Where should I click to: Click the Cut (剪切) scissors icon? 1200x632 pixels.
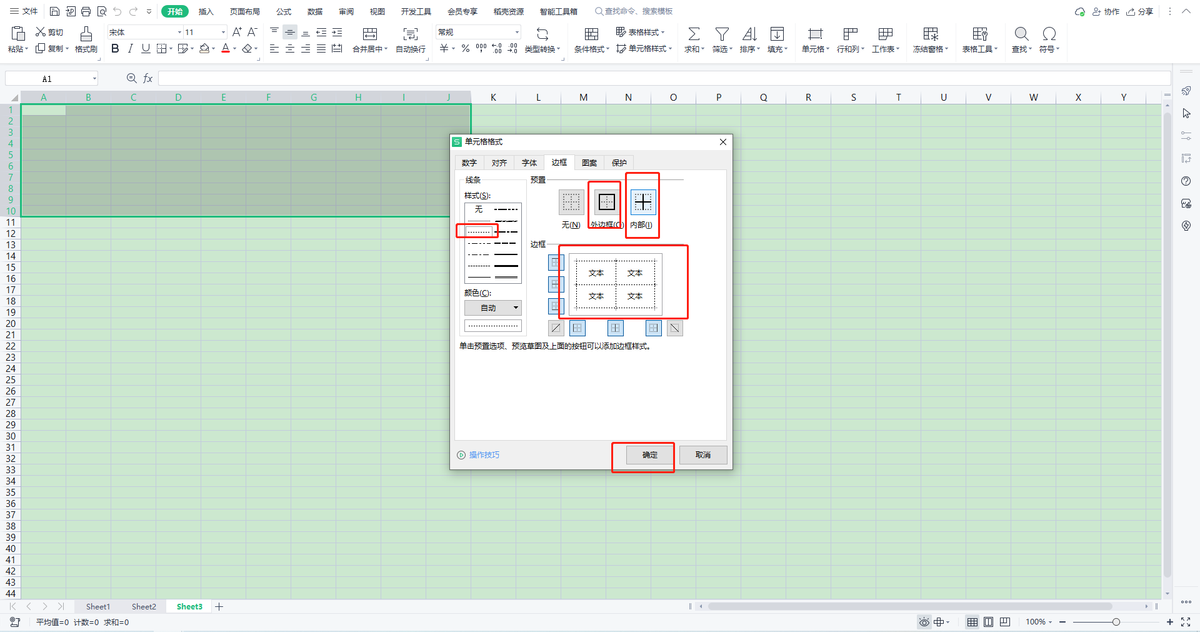[40, 32]
